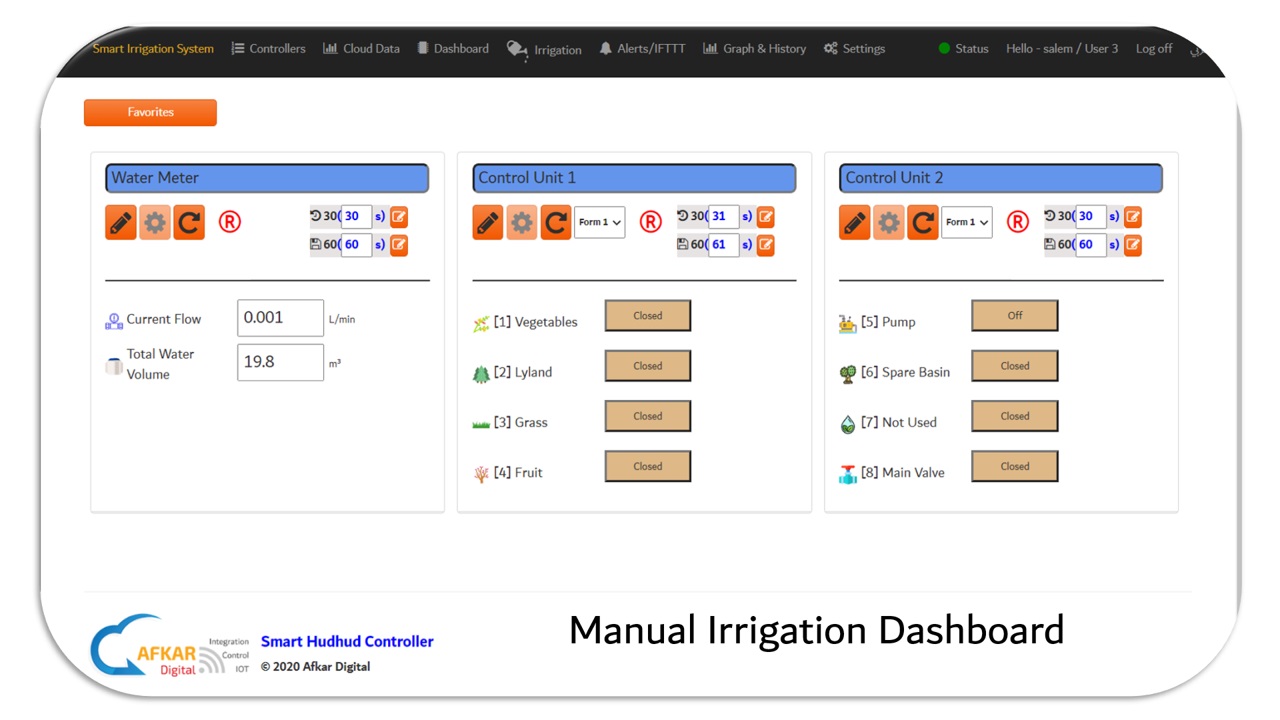Click the refresh arrow icon in Control Unit 2
Viewport: 1280px width, 720px height.
pos(923,222)
